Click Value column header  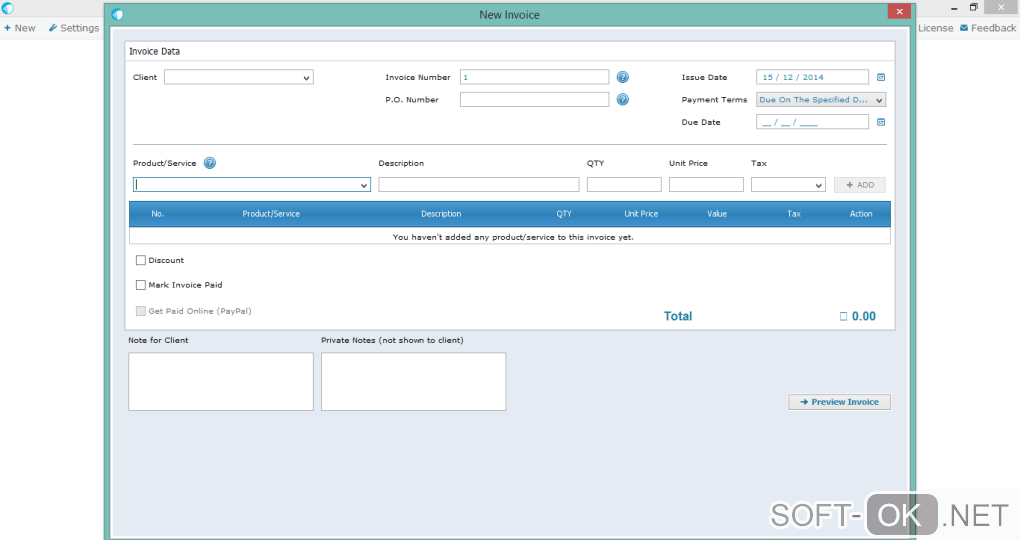(x=717, y=214)
